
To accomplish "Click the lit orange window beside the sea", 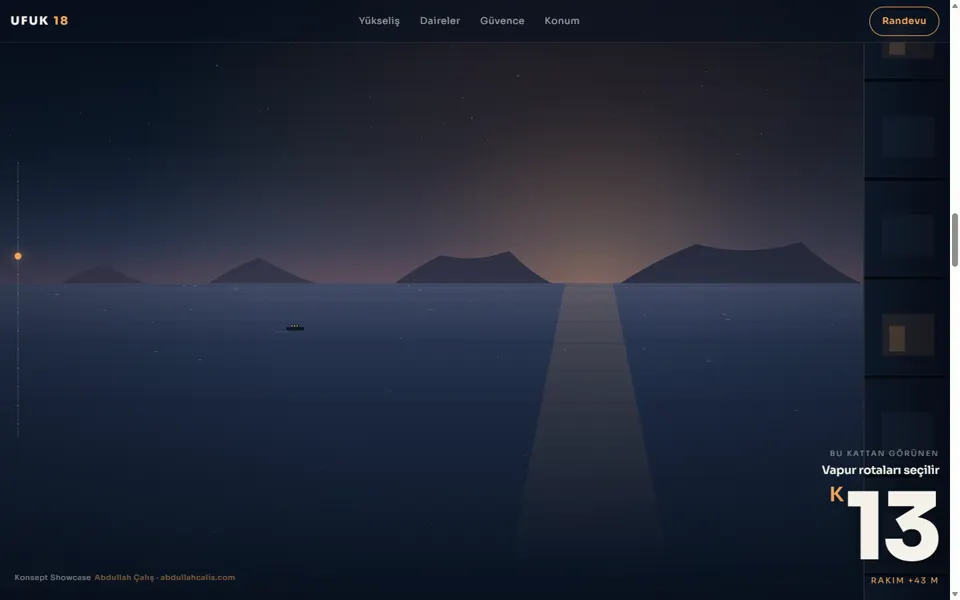I will [897, 339].
